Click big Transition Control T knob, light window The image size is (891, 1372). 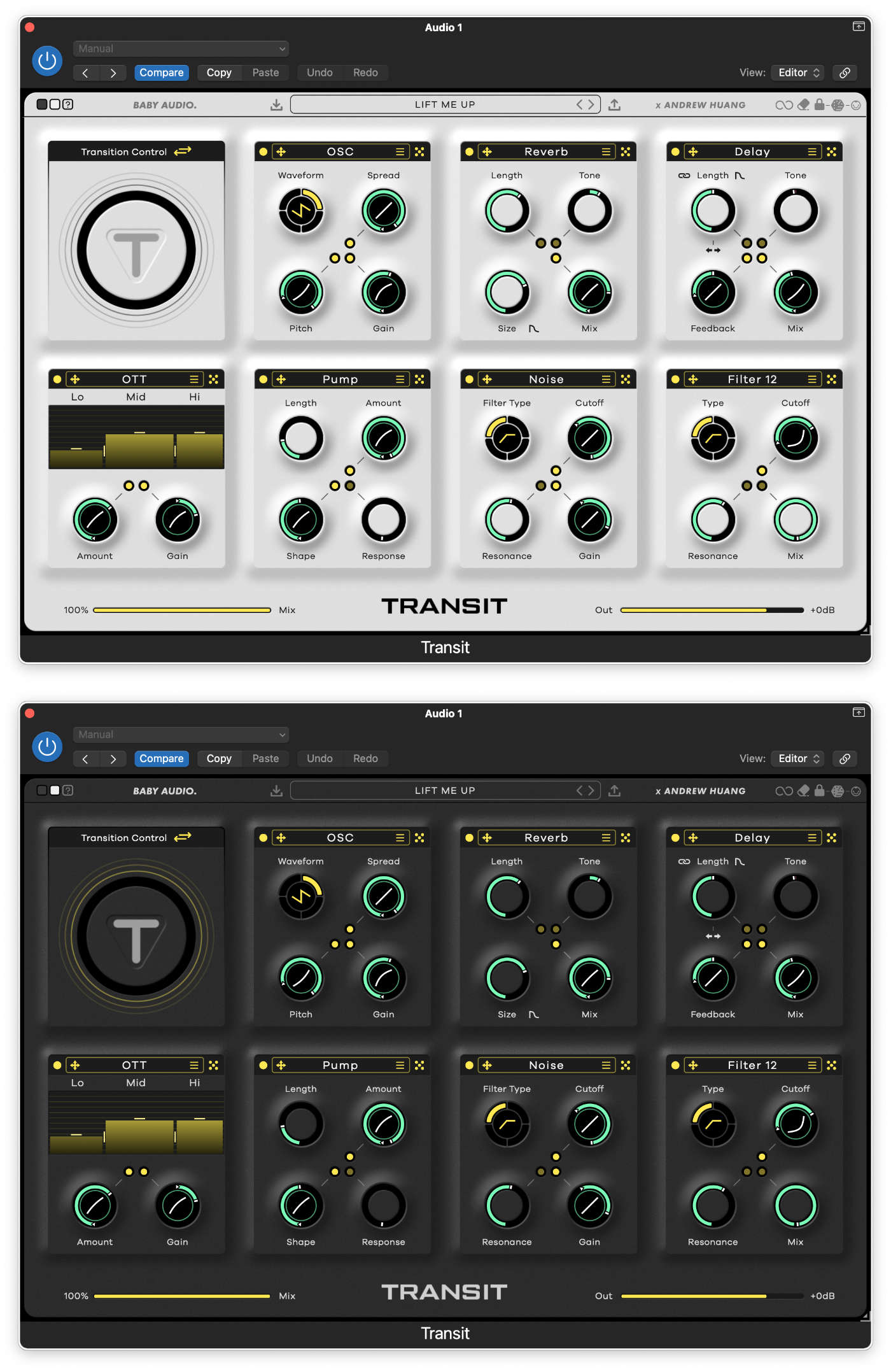(136, 250)
